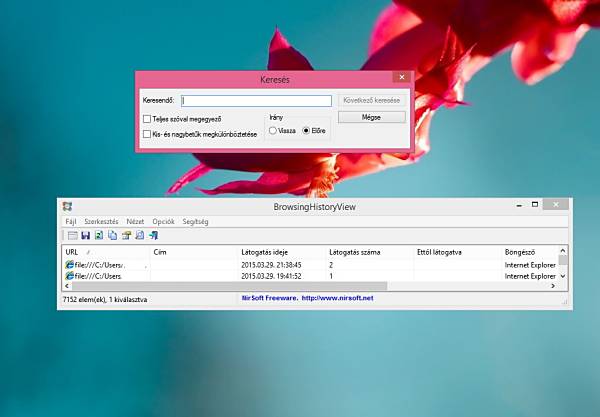Click the '7152 elem(ek), 1 kiválasztva' status text
The width and height of the screenshot is (600, 417).
click(105, 300)
